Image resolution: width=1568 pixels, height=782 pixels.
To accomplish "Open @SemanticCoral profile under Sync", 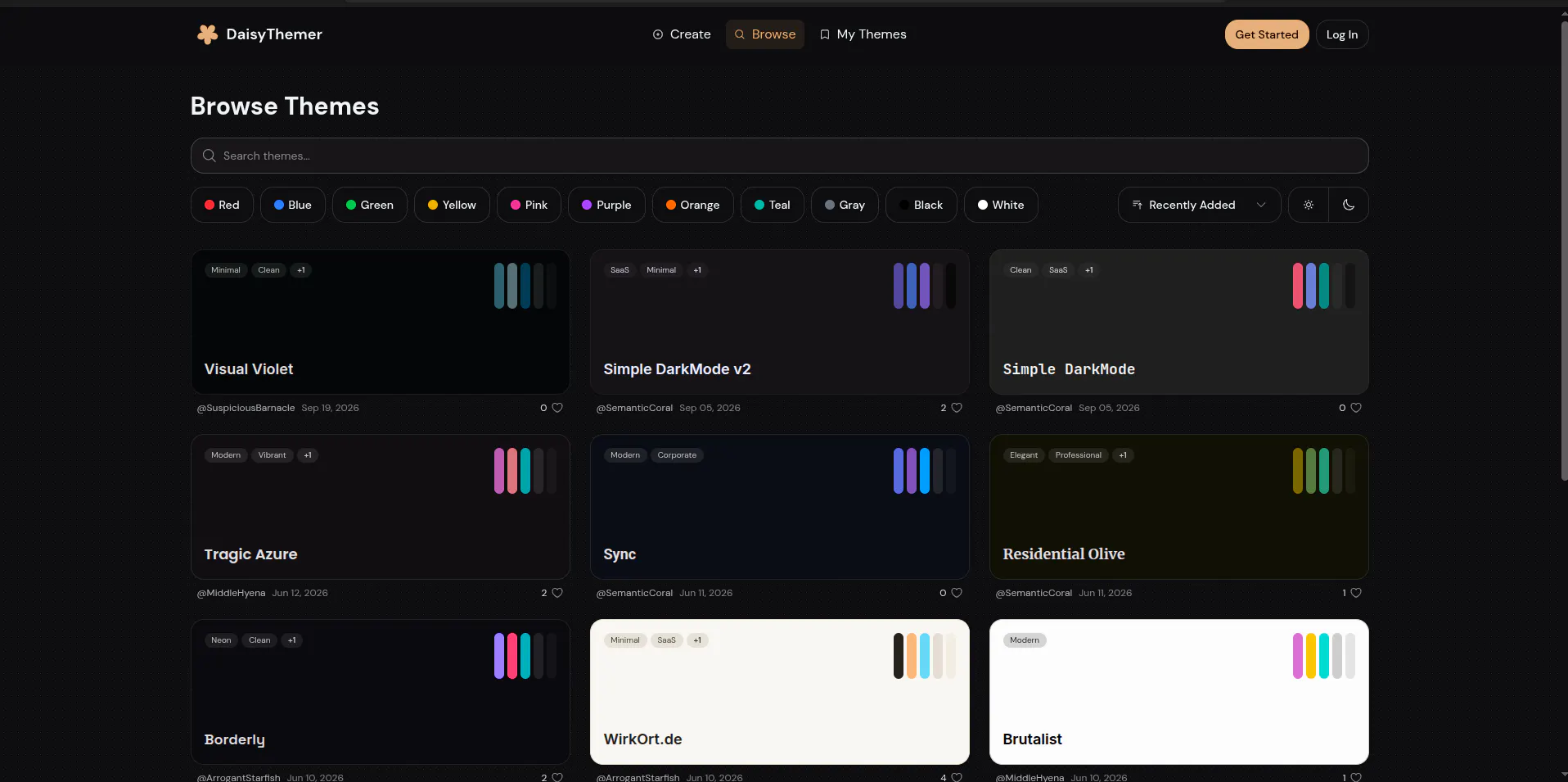I will point(634,593).
